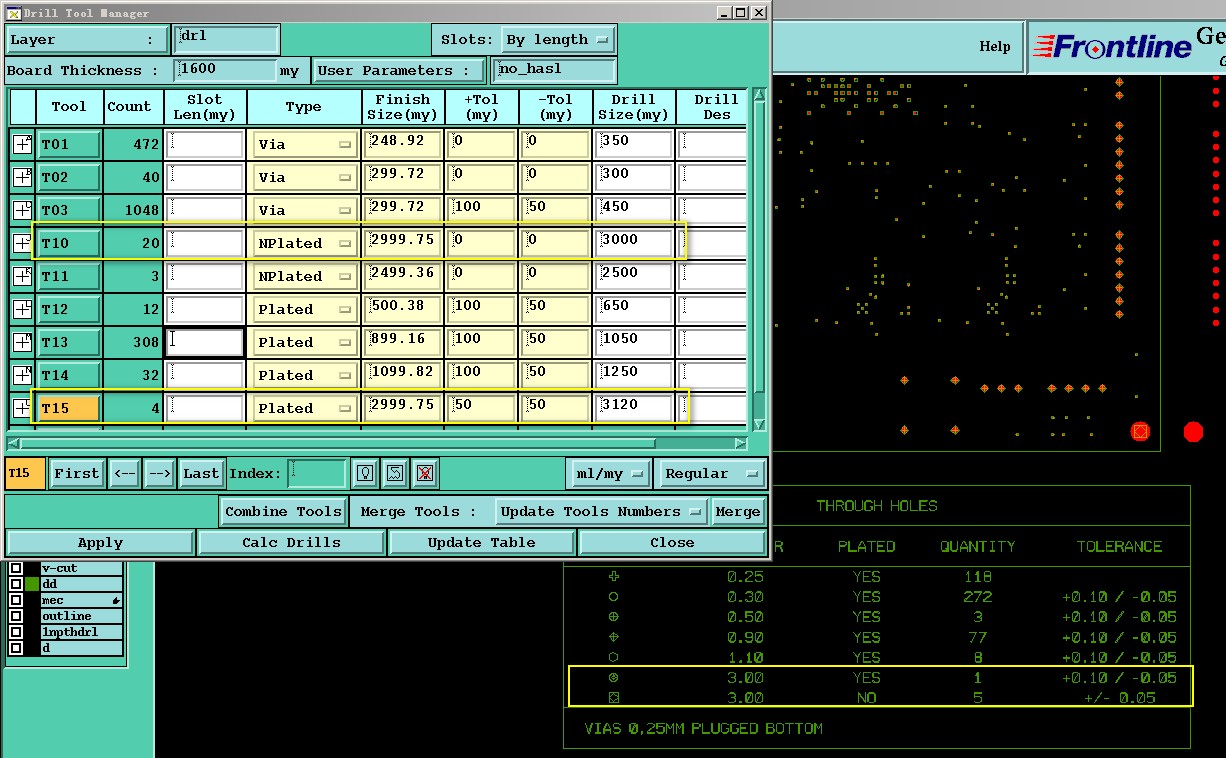
Task: Open Help menu in Frontline window
Action: coord(994,46)
